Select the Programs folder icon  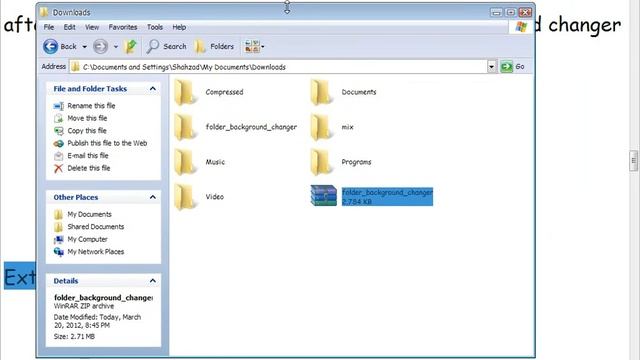322,162
